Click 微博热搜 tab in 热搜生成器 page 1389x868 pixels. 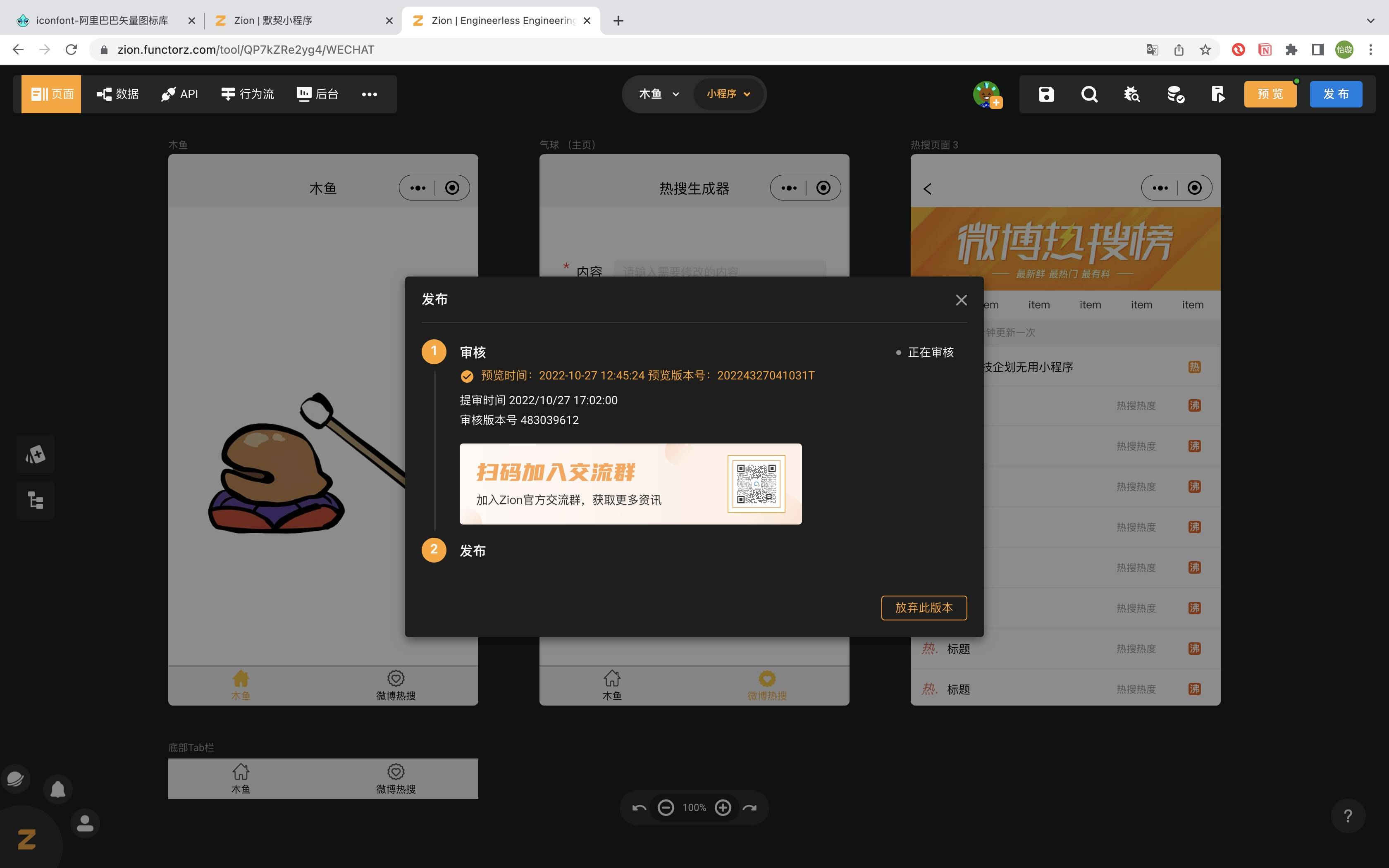[767, 685]
